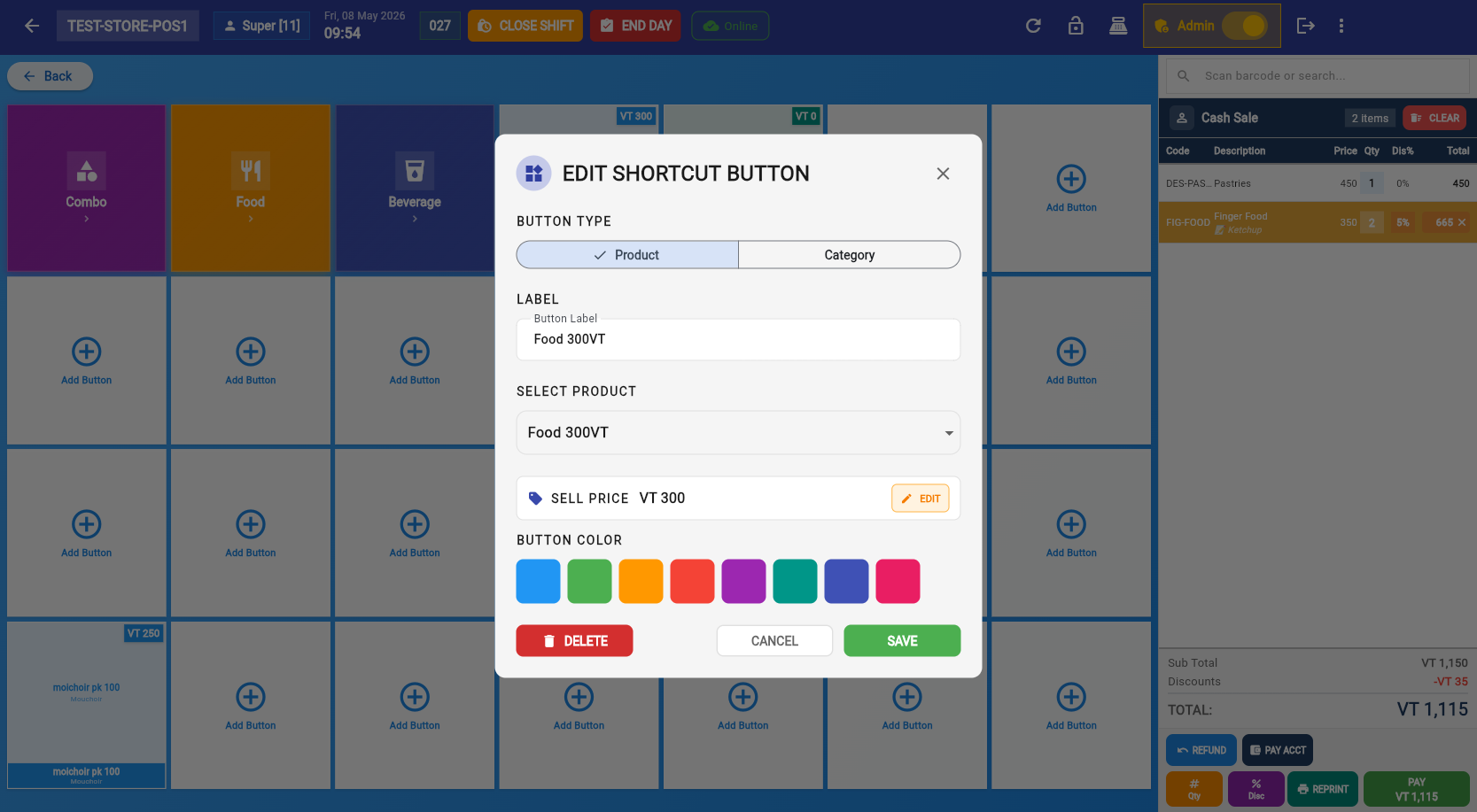Open the Combo category tile
1477x812 pixels.
(87, 188)
